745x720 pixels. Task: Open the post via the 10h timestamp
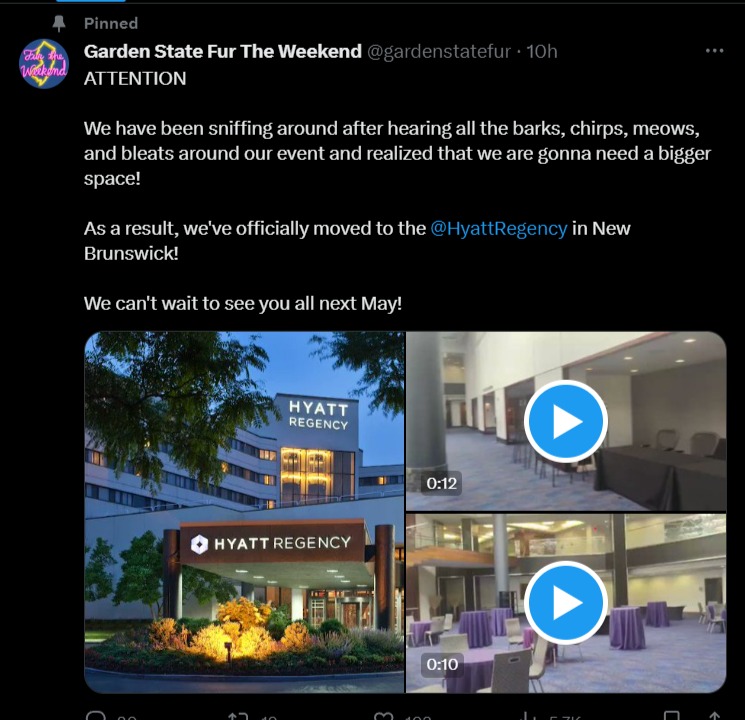[542, 51]
